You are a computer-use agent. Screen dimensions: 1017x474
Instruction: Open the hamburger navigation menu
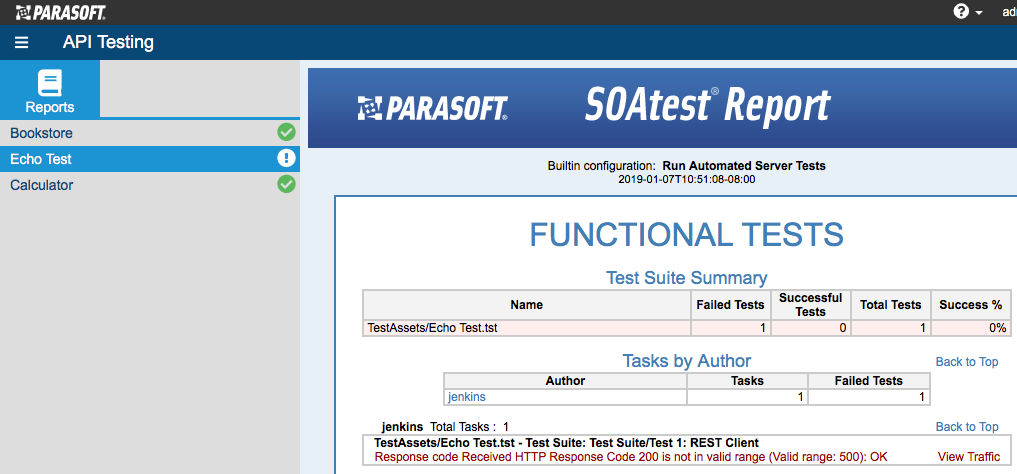tap(21, 43)
